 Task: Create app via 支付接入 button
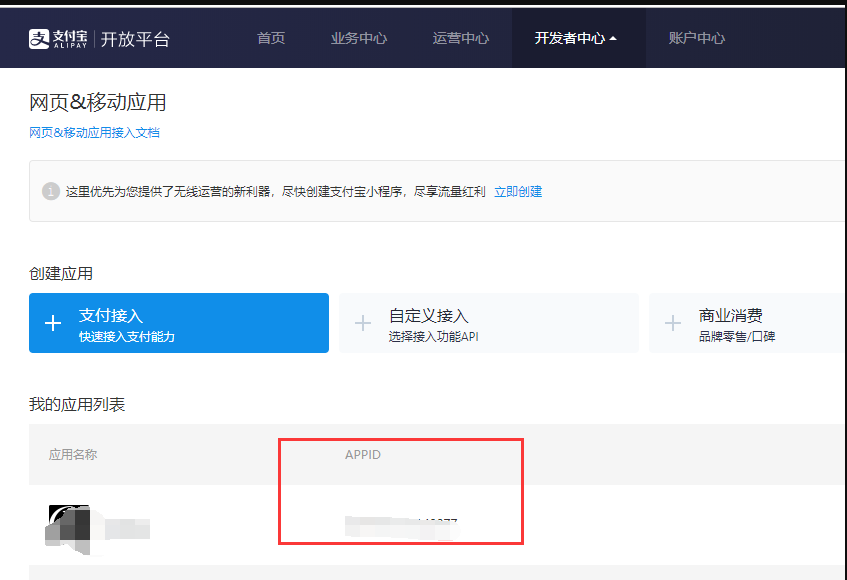click(x=179, y=323)
